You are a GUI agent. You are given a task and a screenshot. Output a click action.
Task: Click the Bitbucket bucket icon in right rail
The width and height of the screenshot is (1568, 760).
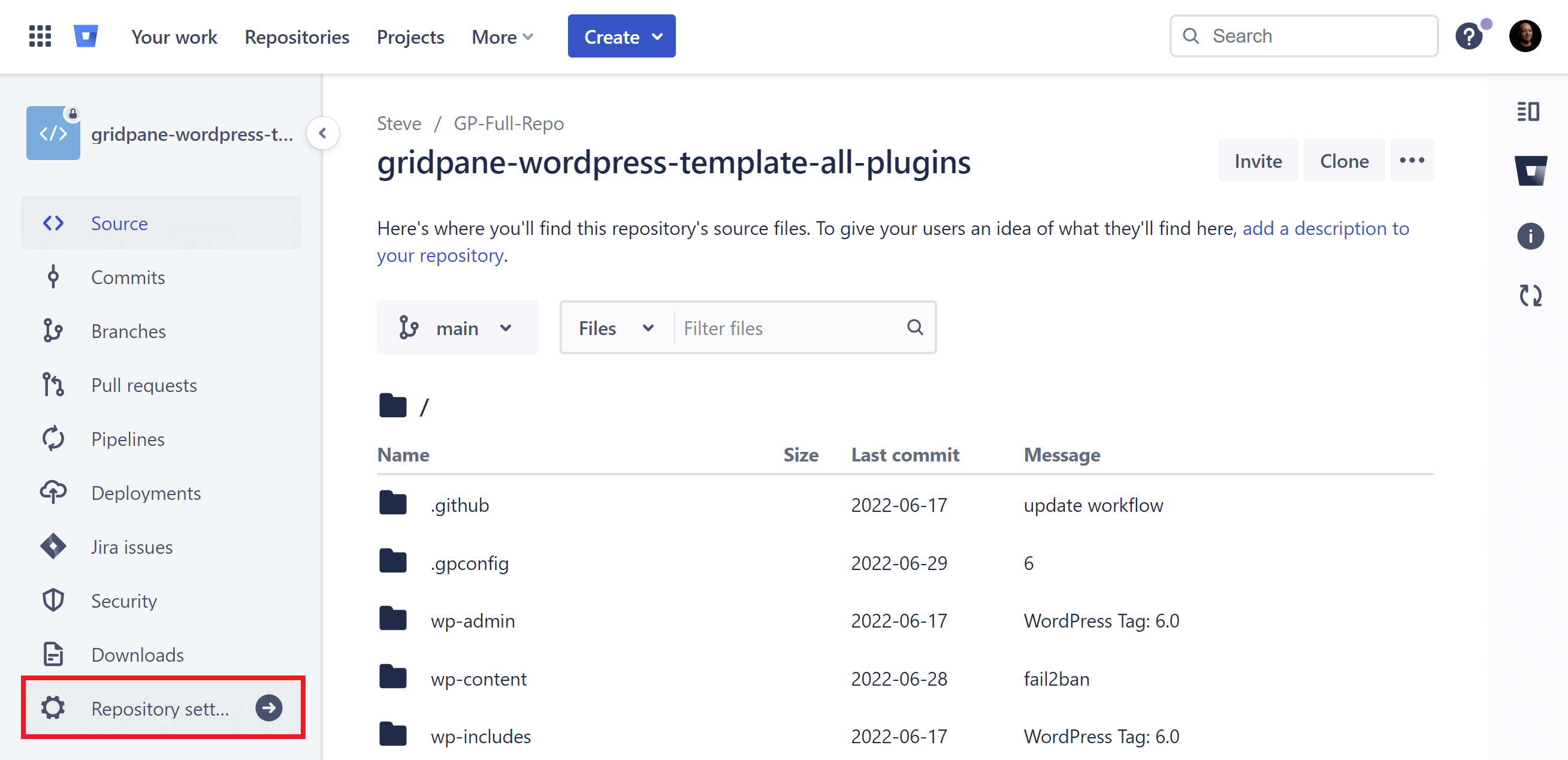point(1530,170)
